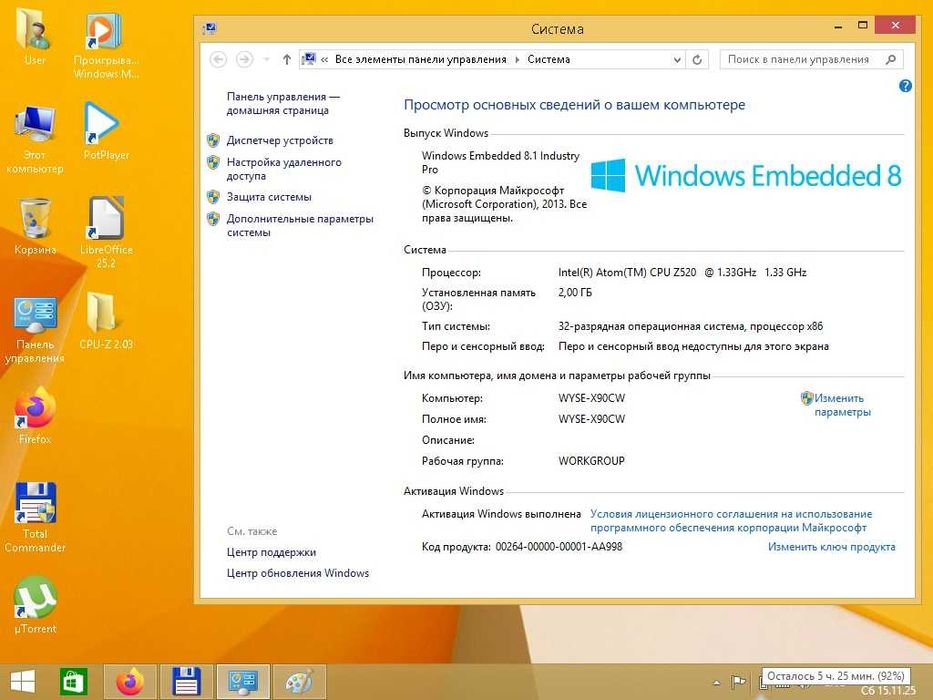Maximize the Система window
933x700 pixels.
tap(863, 26)
